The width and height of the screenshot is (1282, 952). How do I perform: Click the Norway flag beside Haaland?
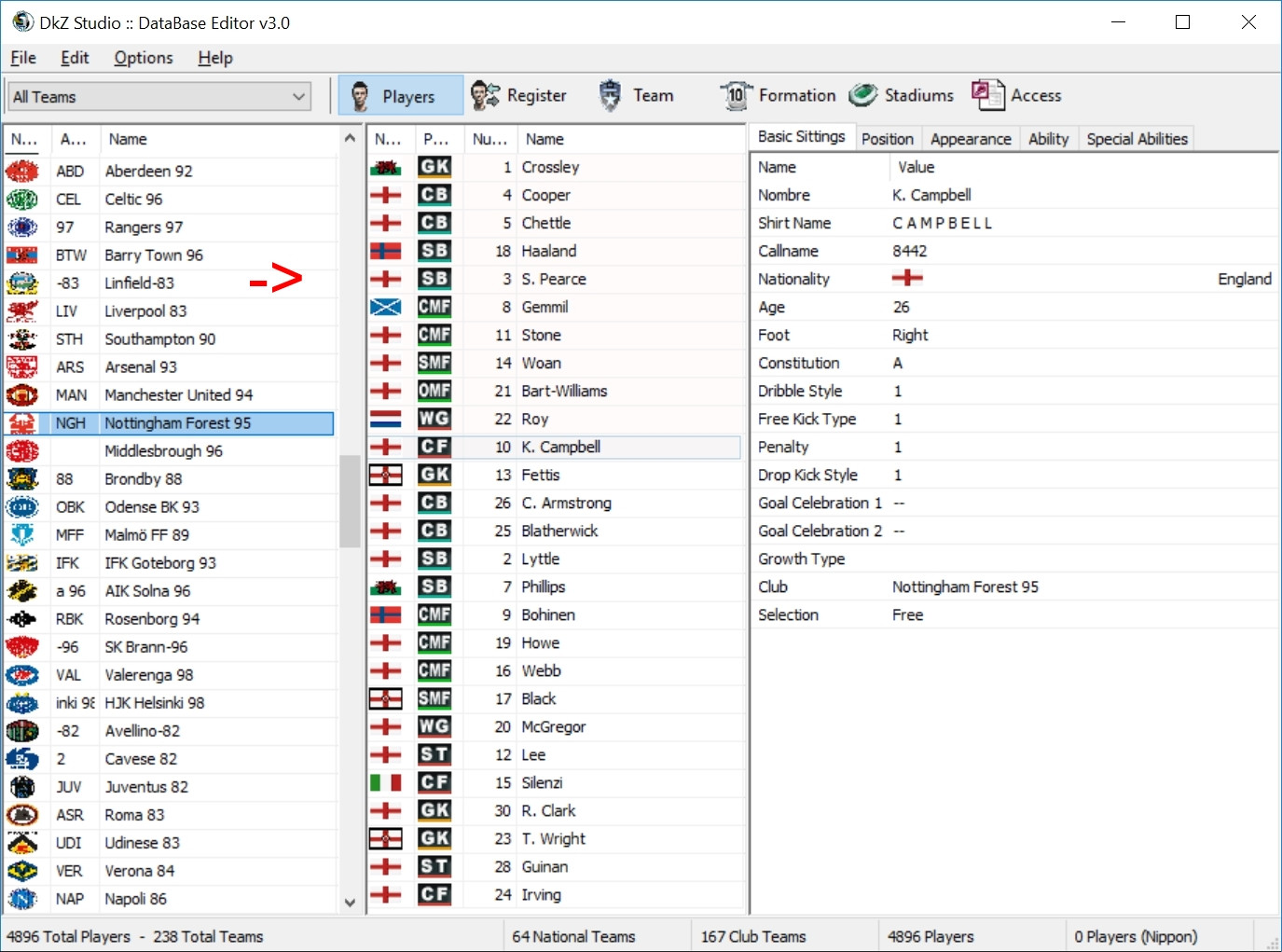click(x=386, y=251)
